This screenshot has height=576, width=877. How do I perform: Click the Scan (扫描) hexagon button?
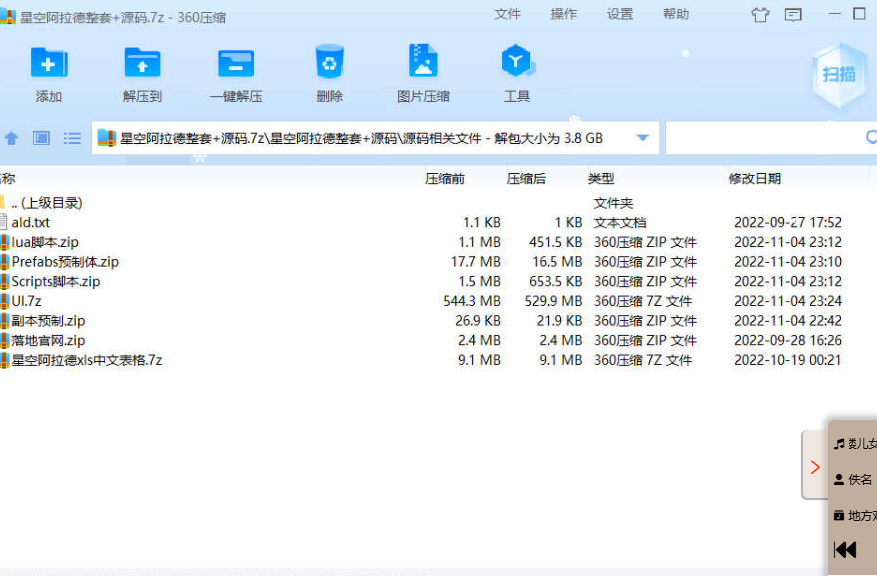839,74
